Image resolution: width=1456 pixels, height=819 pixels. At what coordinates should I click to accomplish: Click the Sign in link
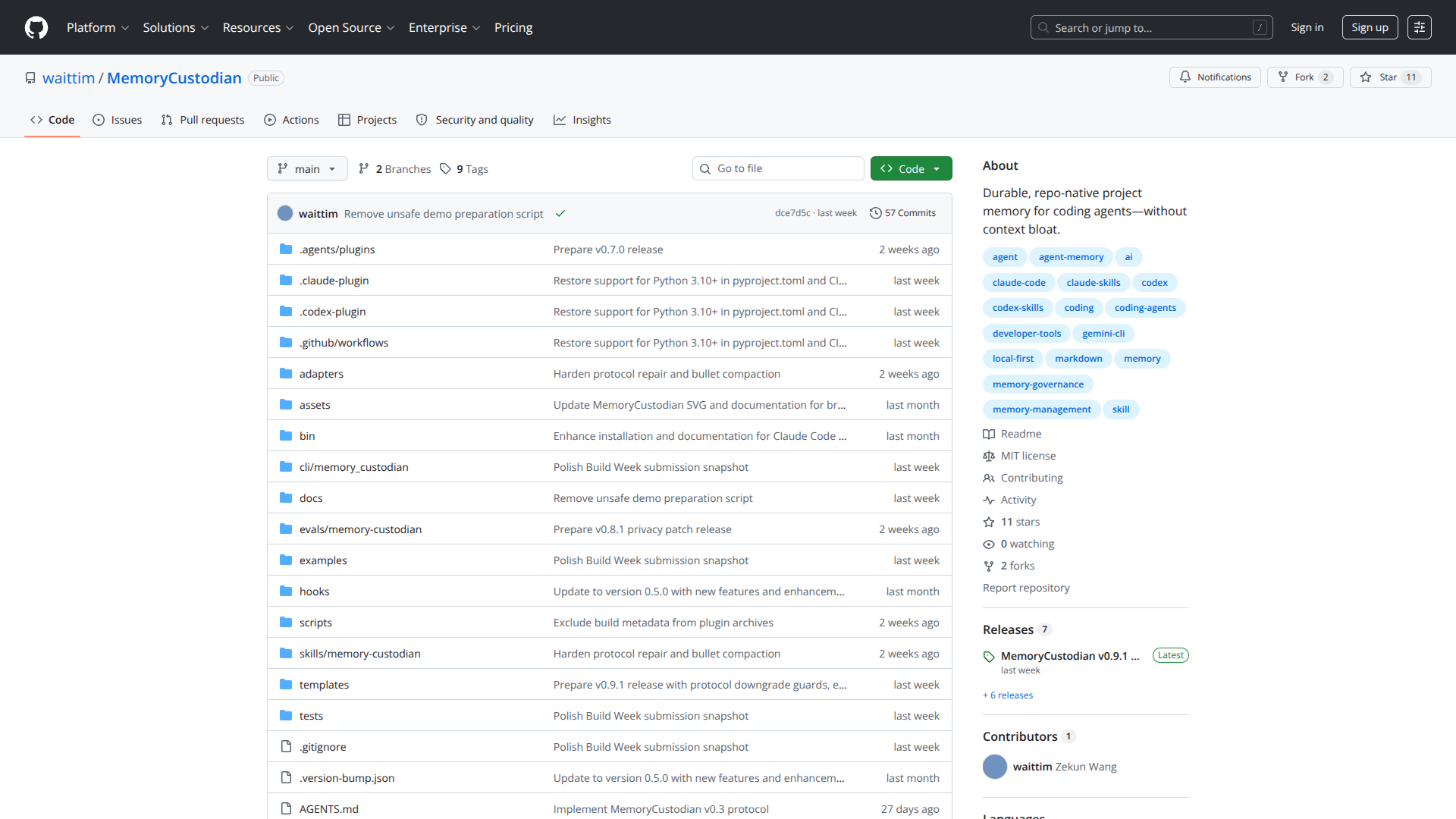[x=1307, y=27]
